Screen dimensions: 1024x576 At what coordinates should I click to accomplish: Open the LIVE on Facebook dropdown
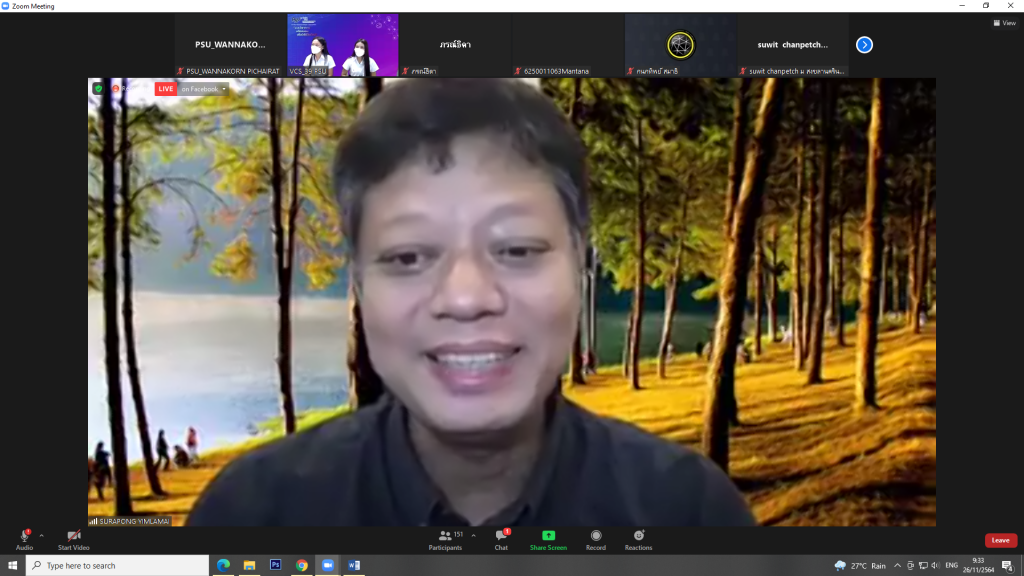203,89
